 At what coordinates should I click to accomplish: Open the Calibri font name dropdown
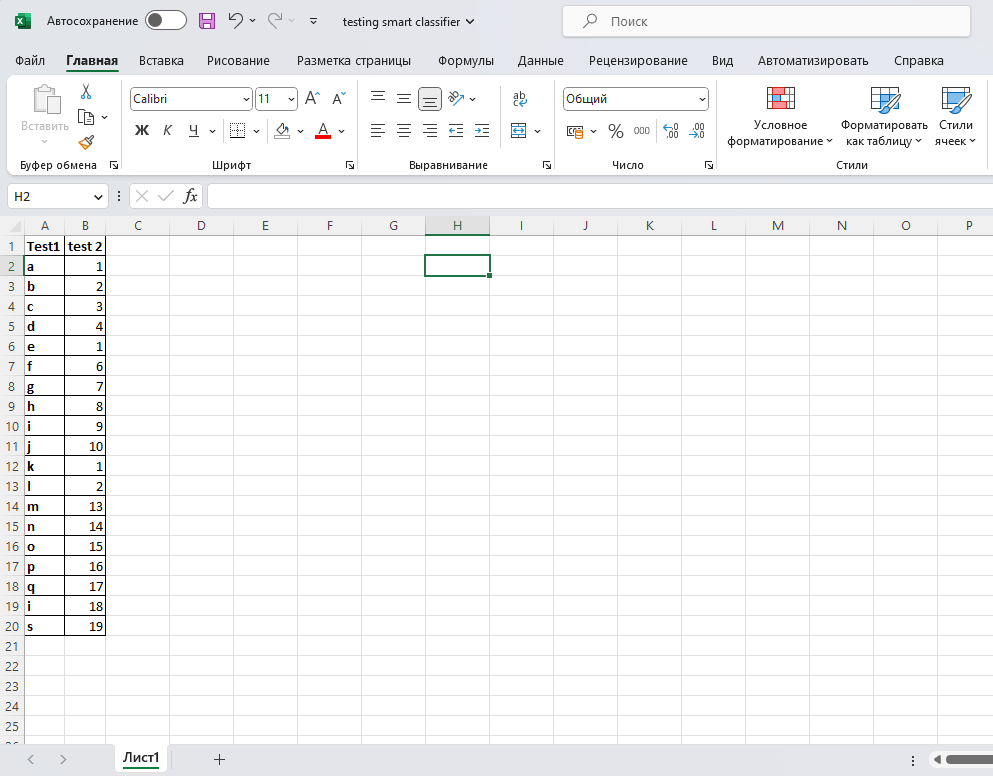click(x=246, y=99)
